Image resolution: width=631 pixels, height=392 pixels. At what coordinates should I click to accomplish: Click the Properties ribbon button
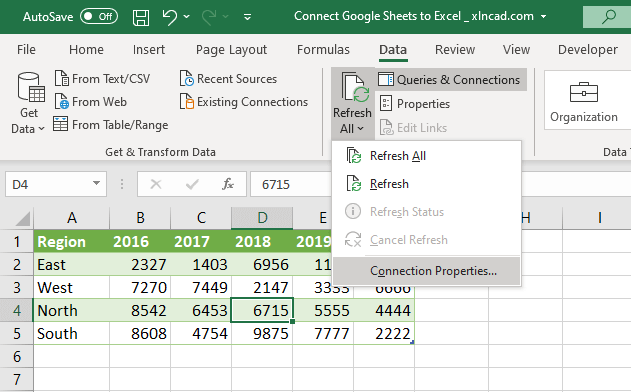click(x=414, y=104)
